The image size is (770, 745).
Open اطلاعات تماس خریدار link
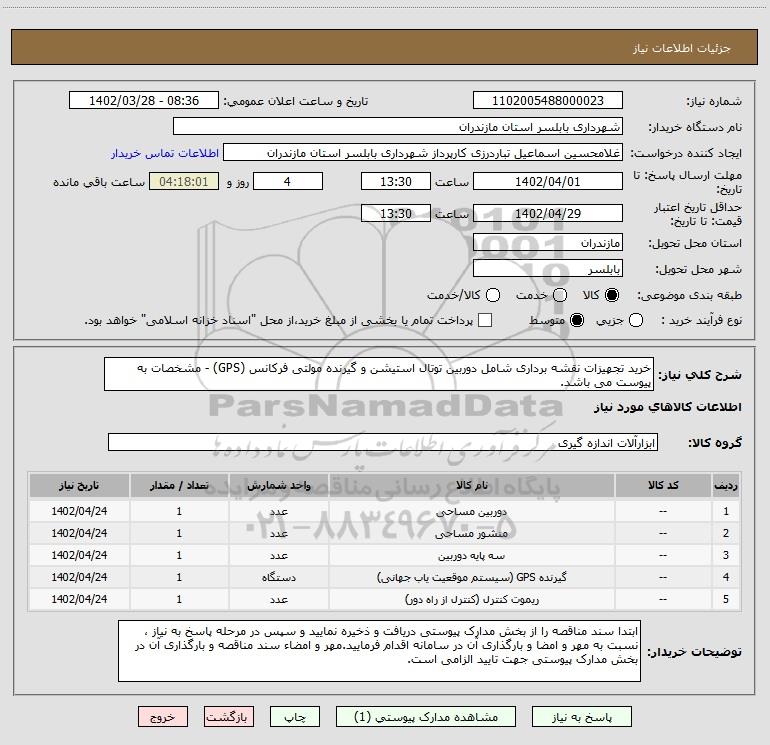pos(165,153)
